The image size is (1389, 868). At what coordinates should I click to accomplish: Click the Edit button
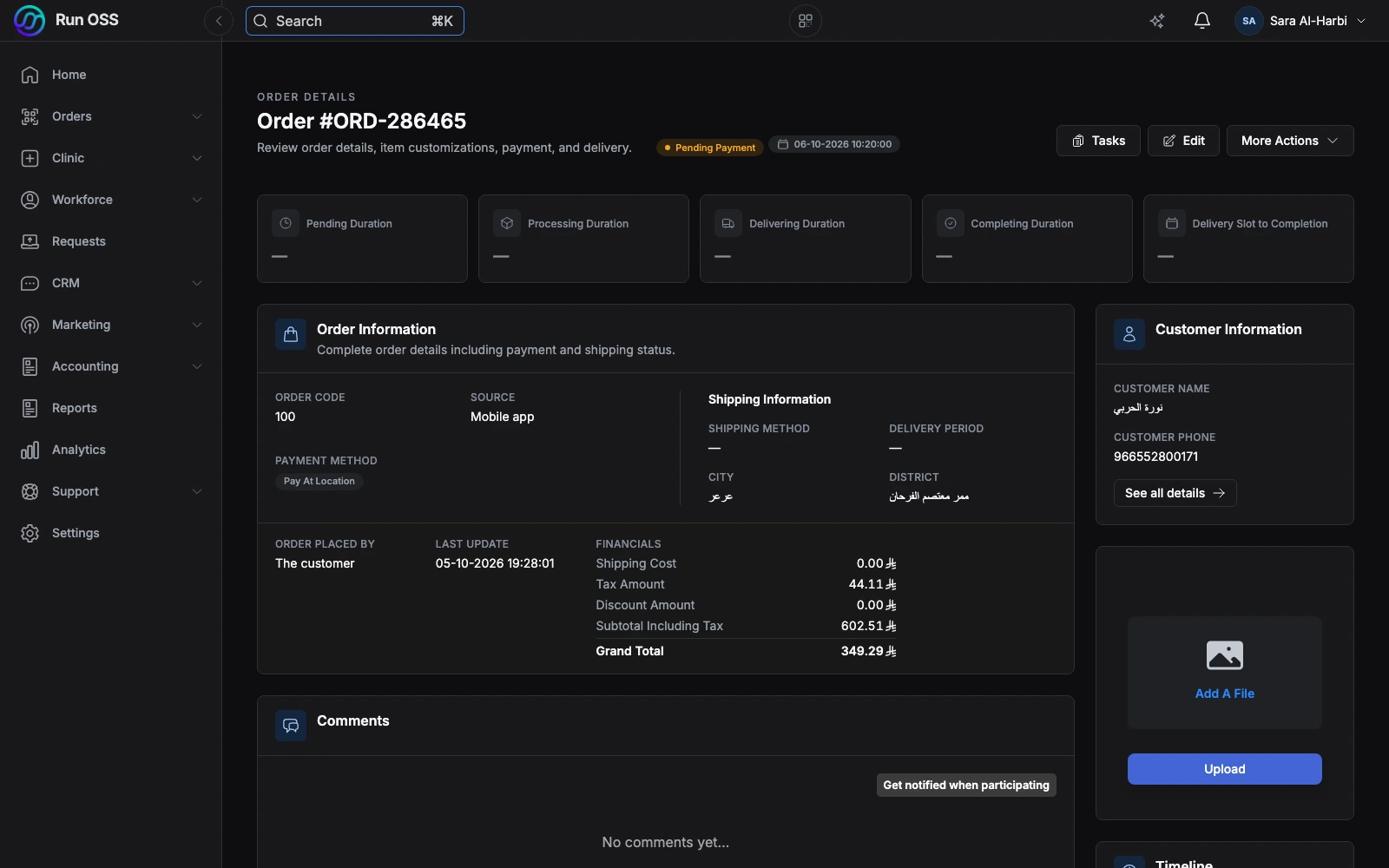point(1183,141)
